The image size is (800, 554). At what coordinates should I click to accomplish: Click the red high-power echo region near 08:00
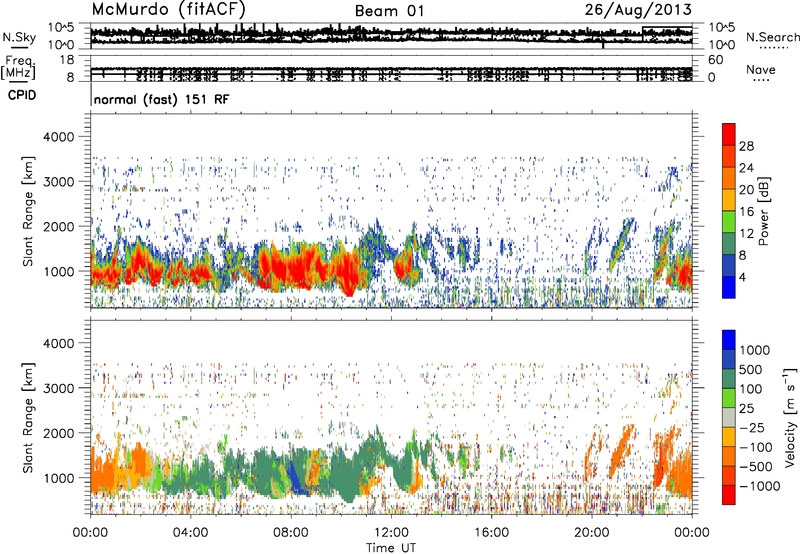click(x=293, y=268)
